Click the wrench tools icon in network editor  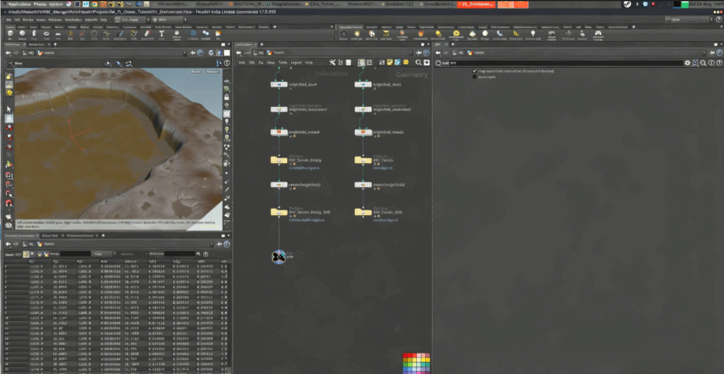pyautogui.click(x=332, y=62)
